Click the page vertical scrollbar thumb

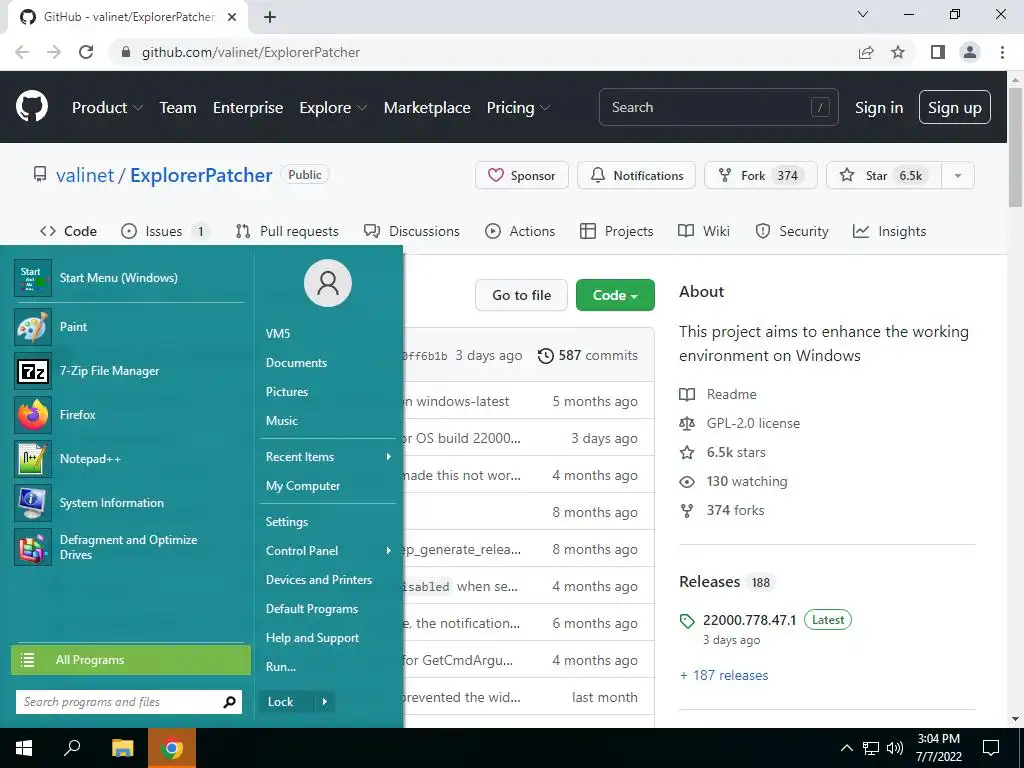pyautogui.click(x=1015, y=147)
